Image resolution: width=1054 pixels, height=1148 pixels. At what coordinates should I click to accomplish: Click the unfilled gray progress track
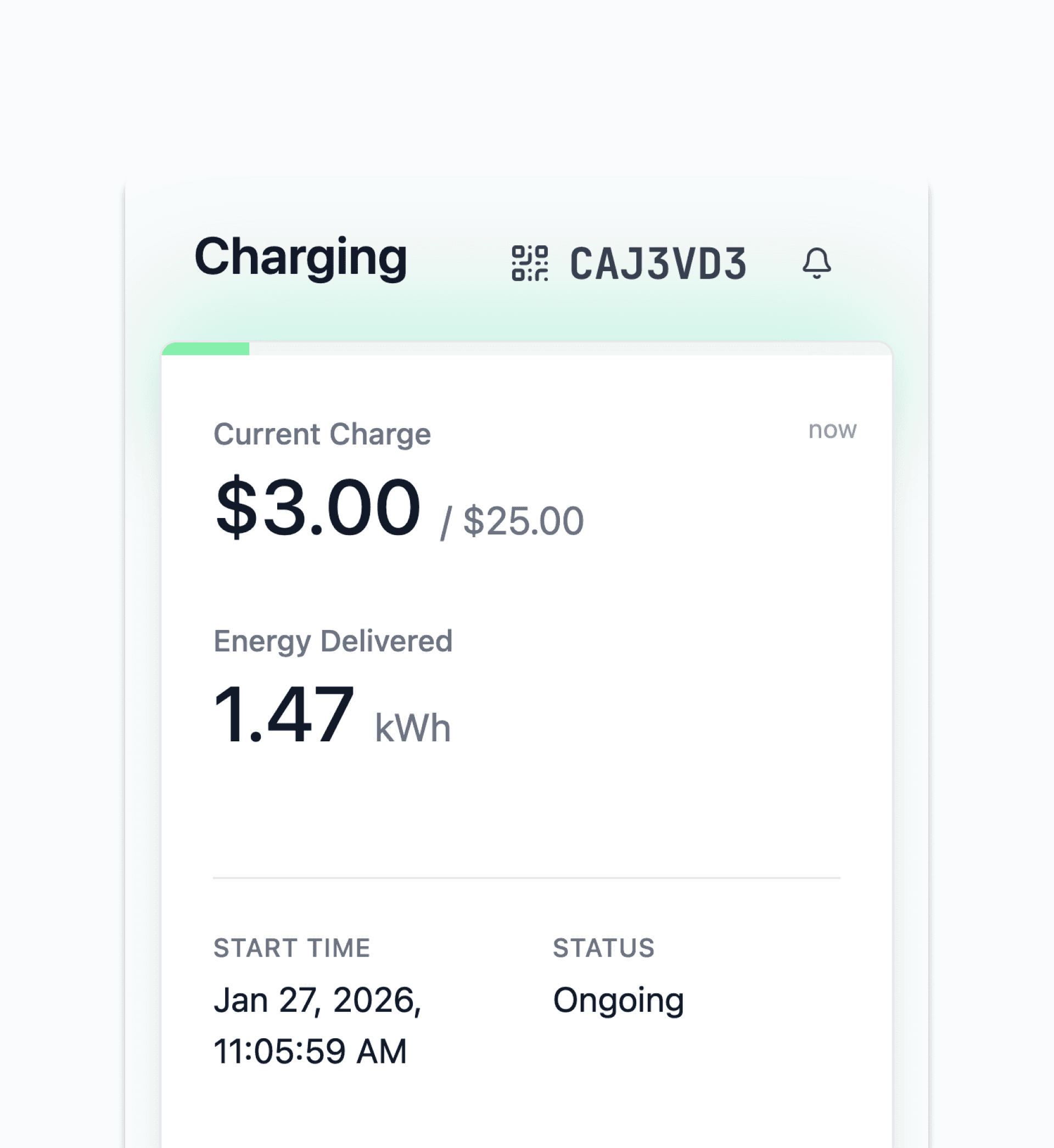pyautogui.click(x=570, y=349)
